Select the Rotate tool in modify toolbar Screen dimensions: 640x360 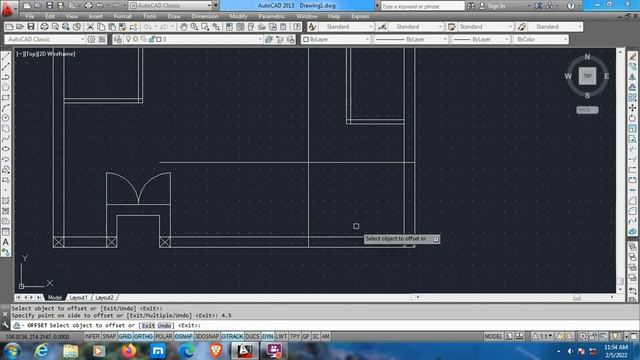632,118
